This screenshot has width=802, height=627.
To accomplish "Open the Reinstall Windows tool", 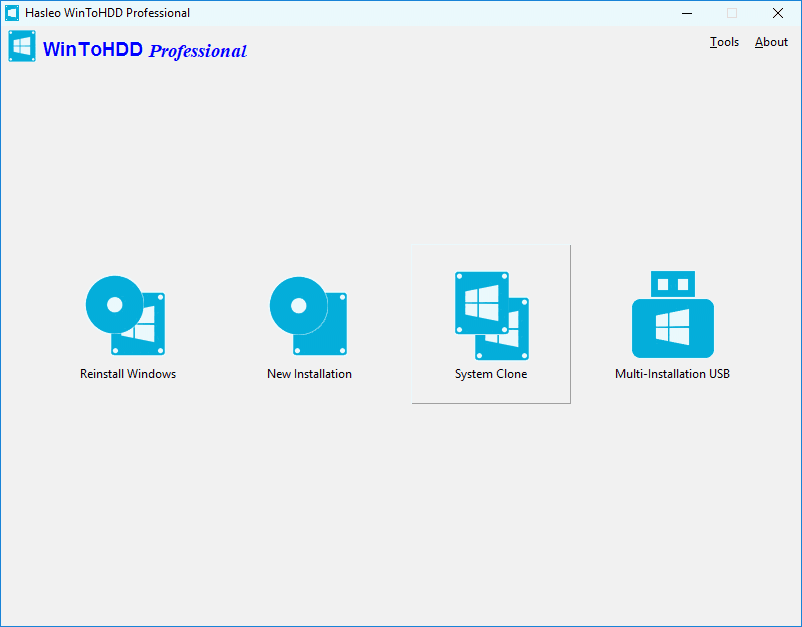I will point(127,315).
